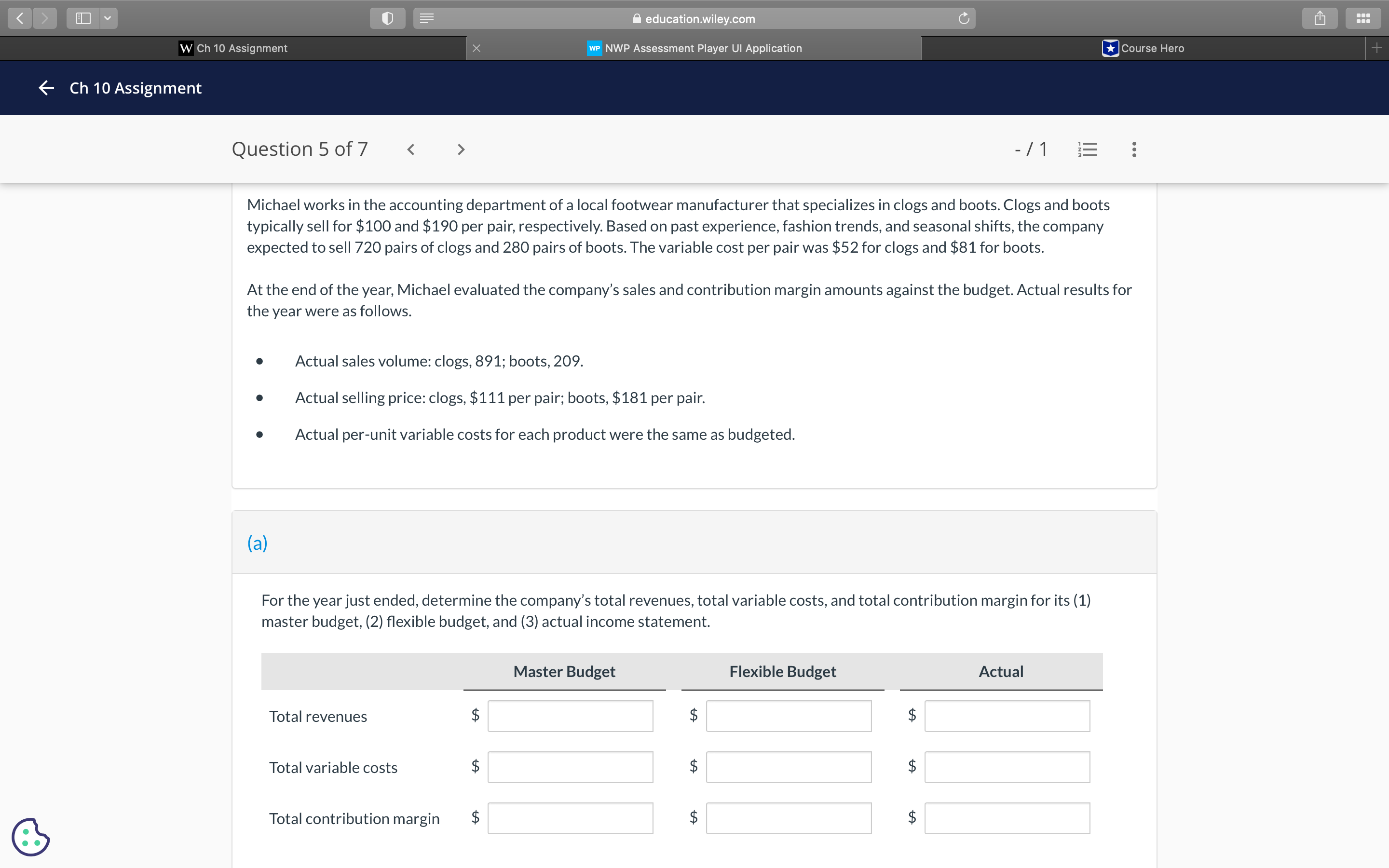This screenshot has width=1389, height=868.
Task: Click the back arrow beside Ch 10 Assignment
Action: [x=45, y=87]
